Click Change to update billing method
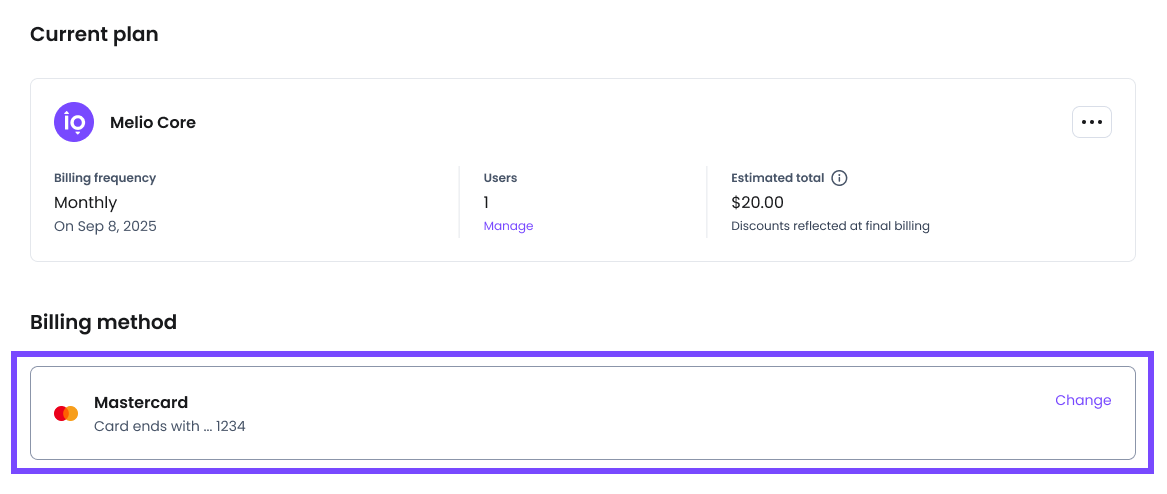 1083,400
